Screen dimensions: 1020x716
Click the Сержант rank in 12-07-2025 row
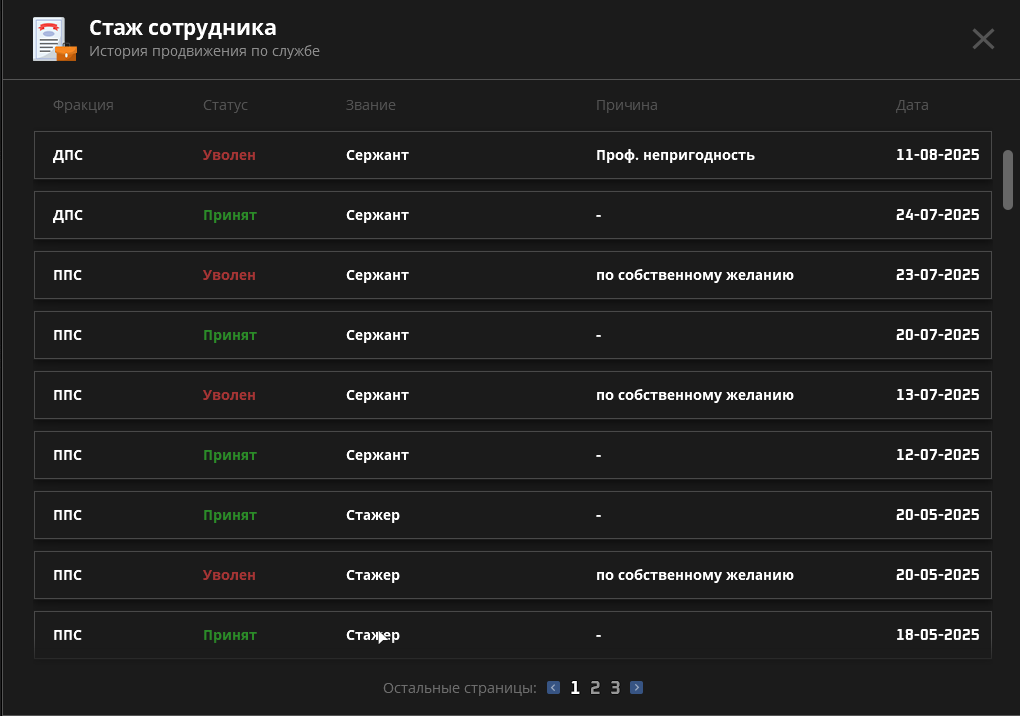[377, 455]
